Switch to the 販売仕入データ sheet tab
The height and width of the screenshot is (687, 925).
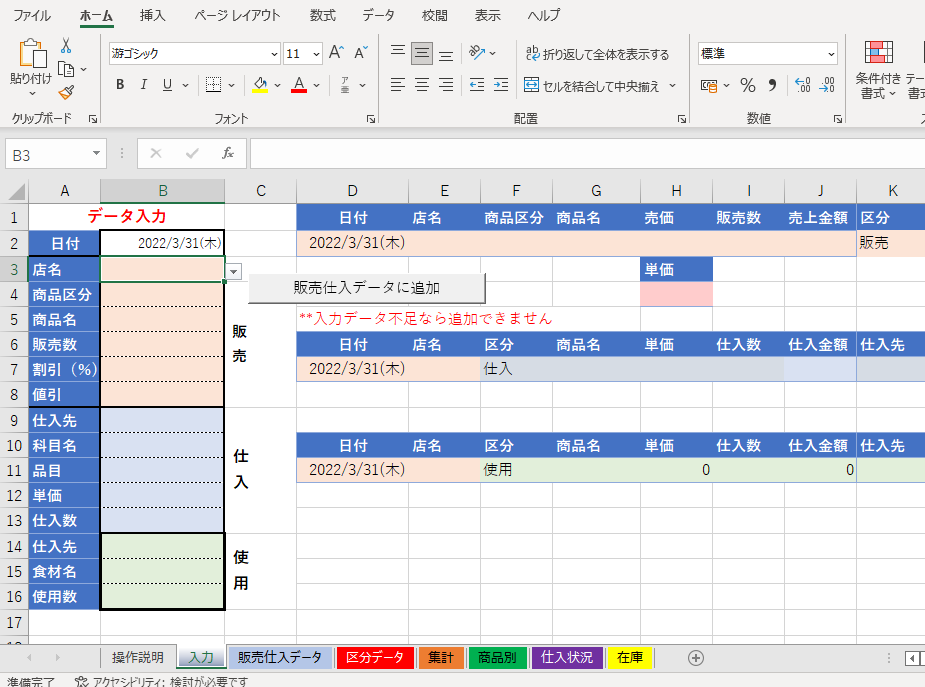[x=280, y=658]
